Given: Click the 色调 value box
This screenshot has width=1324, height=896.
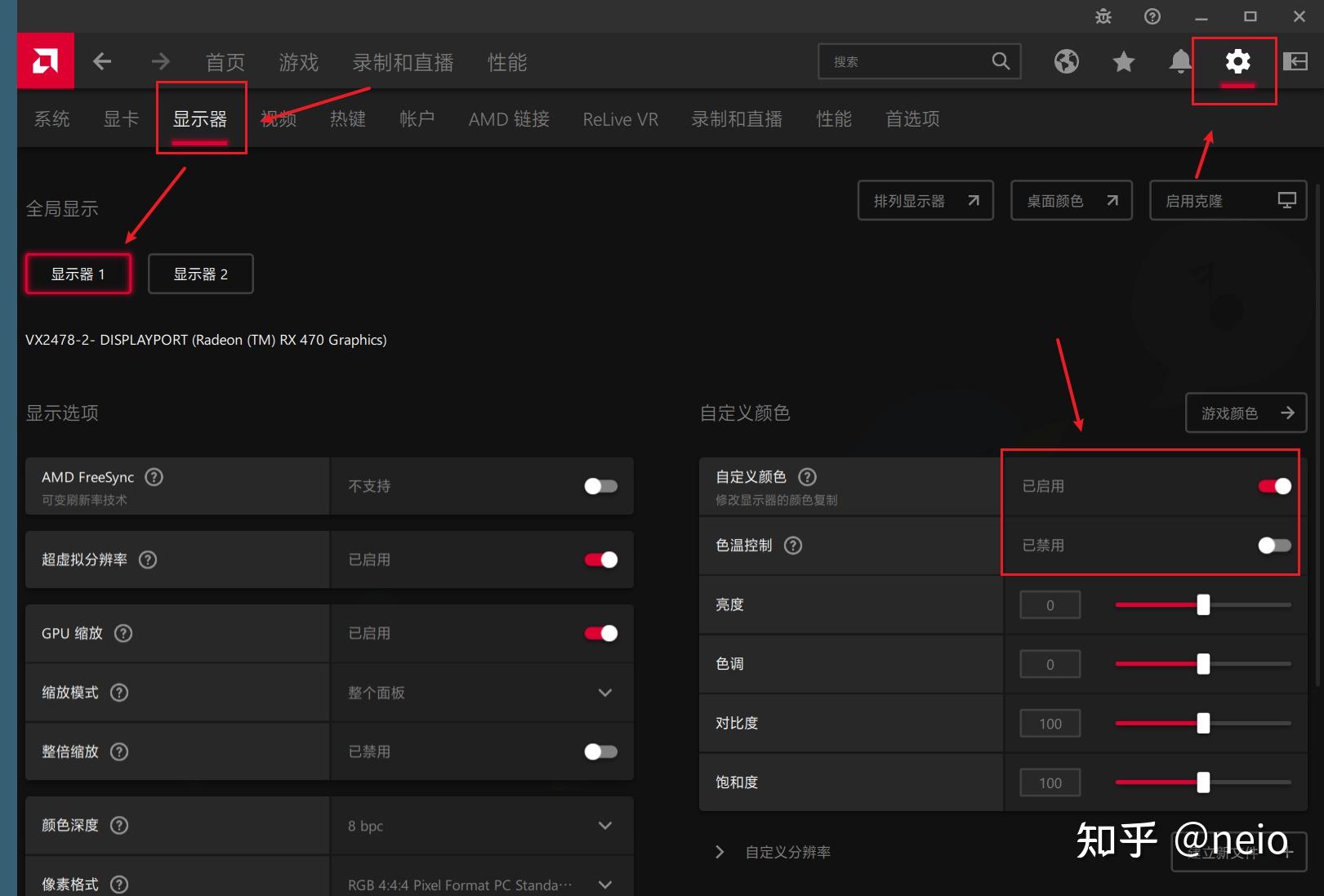Looking at the screenshot, I should coord(1050,664).
